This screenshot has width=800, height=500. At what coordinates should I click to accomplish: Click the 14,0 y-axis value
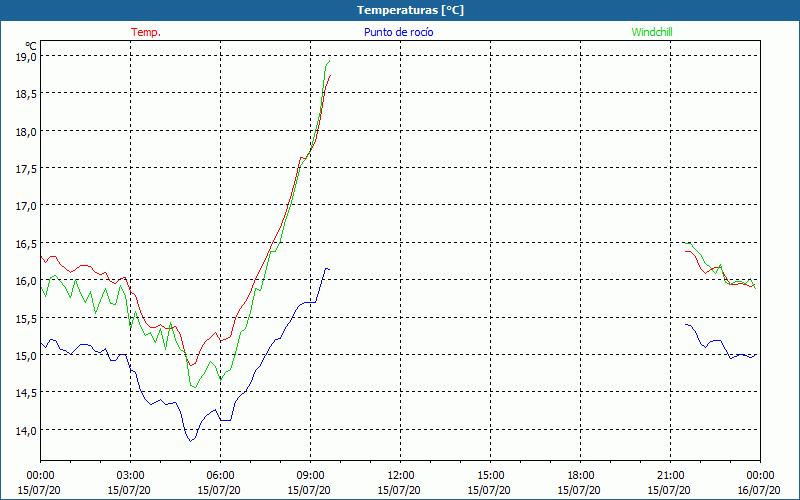point(26,430)
